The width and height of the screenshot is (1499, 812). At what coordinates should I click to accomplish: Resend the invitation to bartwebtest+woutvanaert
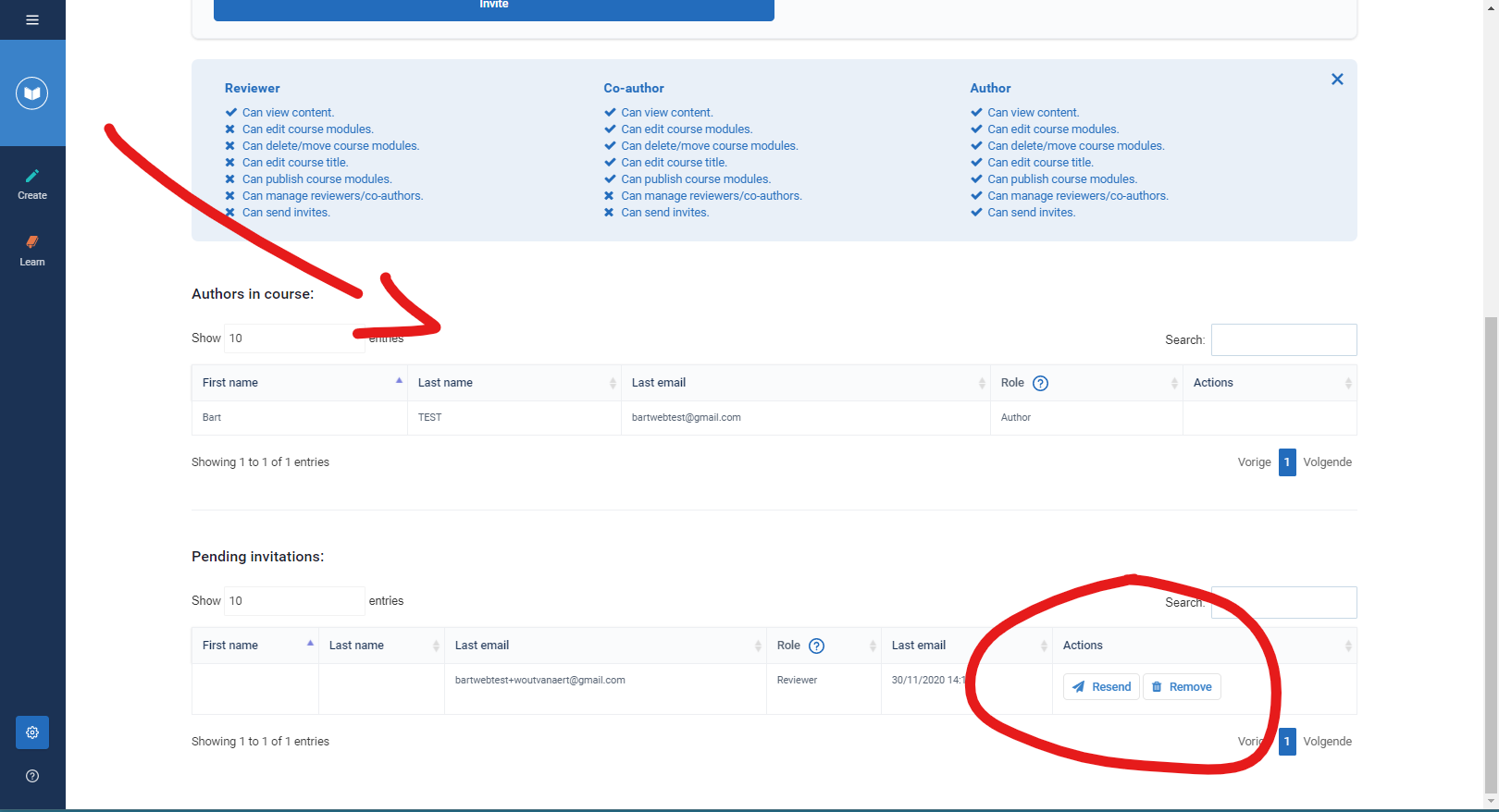pos(1101,687)
